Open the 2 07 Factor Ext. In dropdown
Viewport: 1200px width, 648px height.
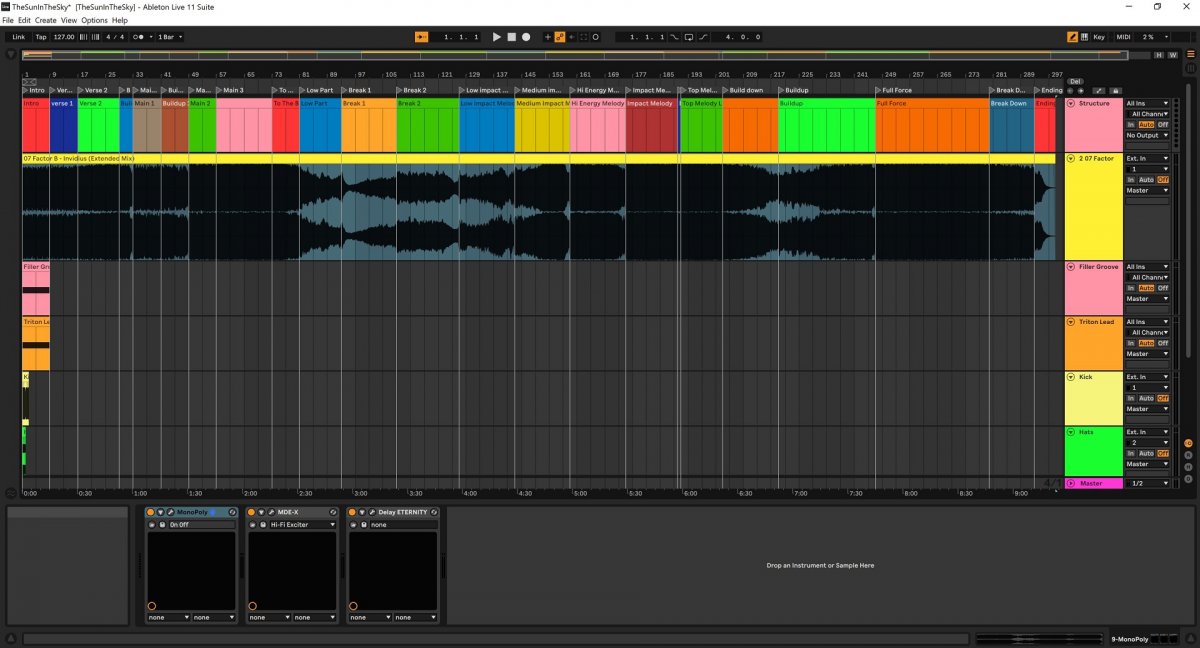pos(1147,158)
